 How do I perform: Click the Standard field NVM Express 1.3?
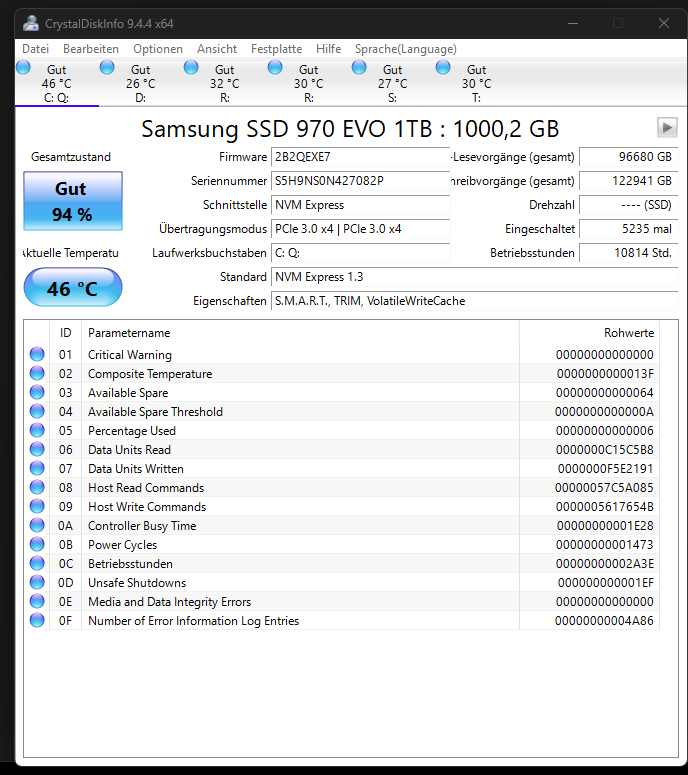[474, 277]
